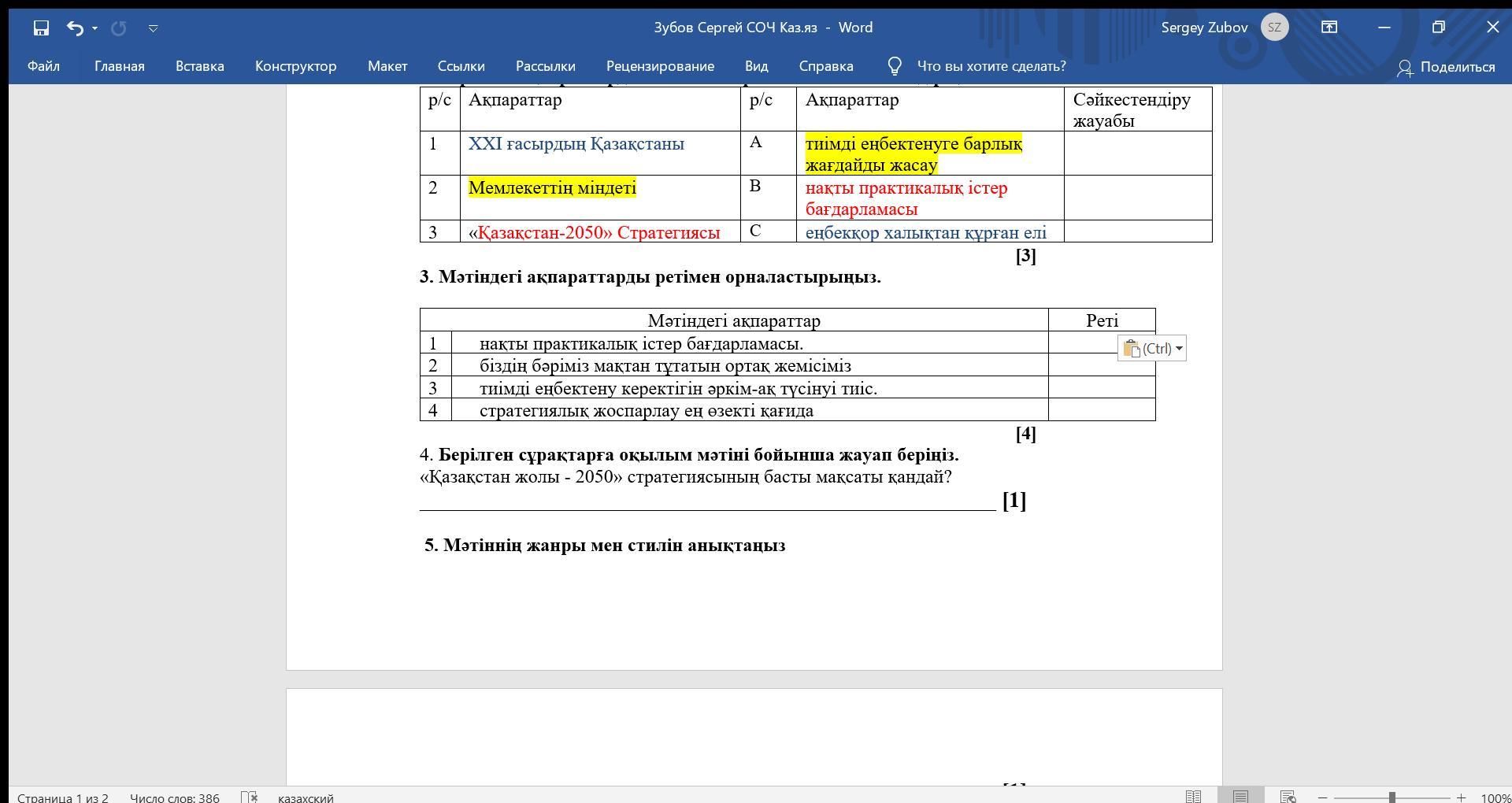Switch to the Рецензирование tab
1512x803 pixels.
660,66
